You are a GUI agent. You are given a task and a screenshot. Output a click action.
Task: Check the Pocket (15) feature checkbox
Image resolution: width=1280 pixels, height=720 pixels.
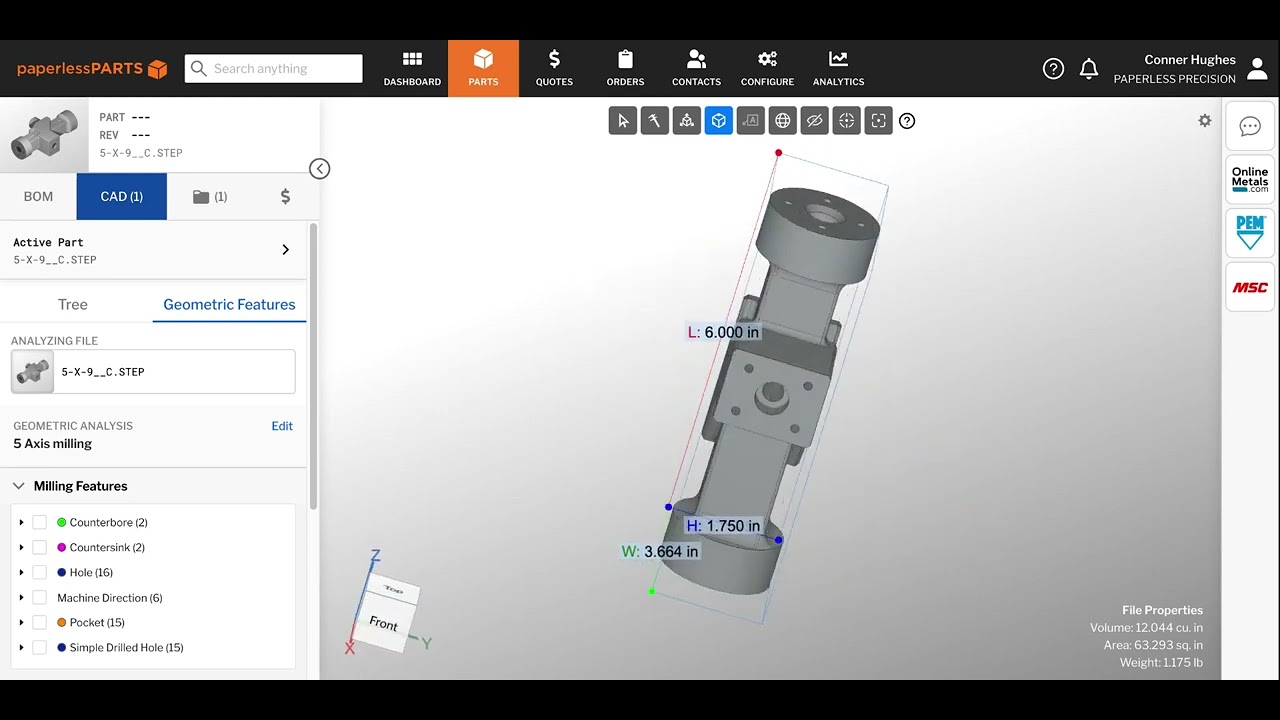(39, 622)
